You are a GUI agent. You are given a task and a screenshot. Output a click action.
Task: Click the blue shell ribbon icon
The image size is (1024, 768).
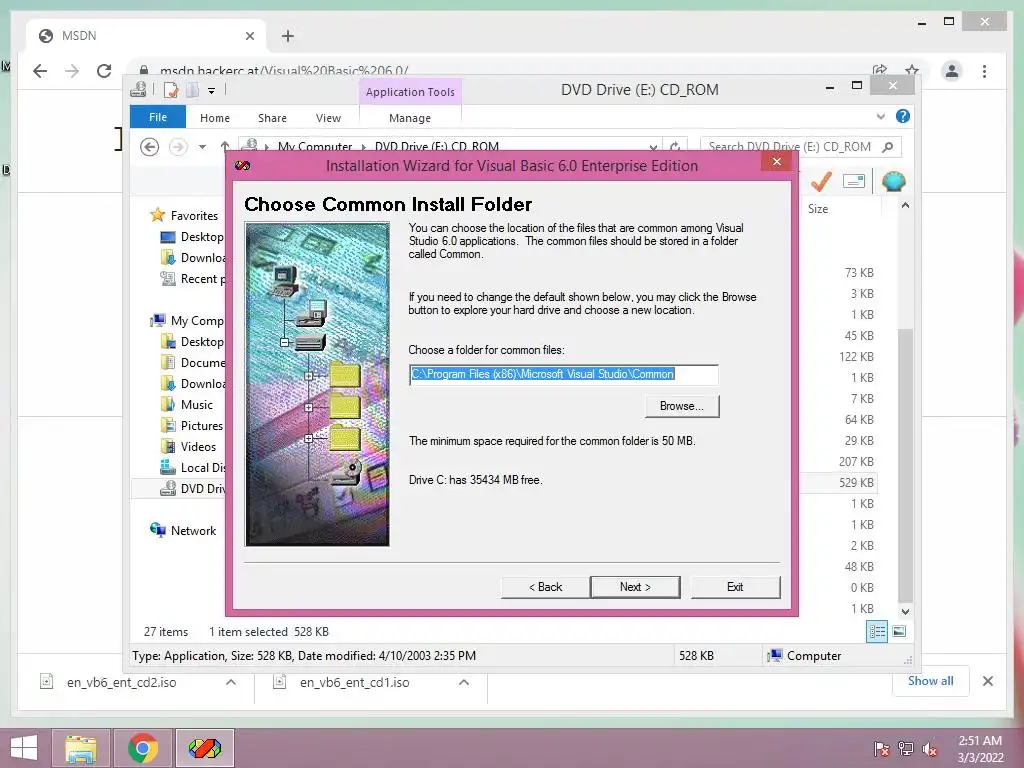[x=893, y=181]
